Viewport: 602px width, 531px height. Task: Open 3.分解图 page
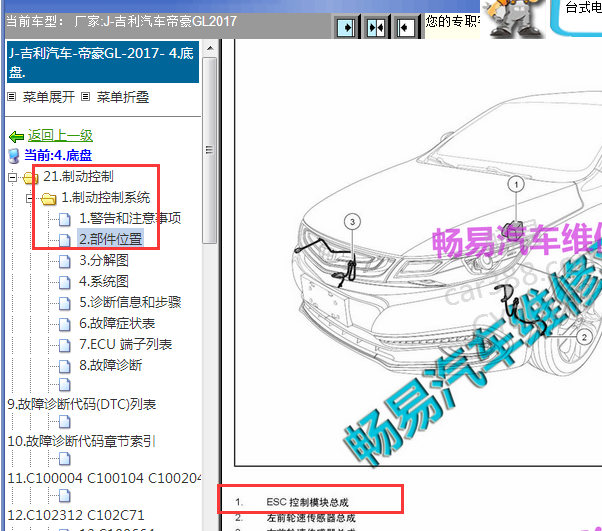(x=104, y=261)
